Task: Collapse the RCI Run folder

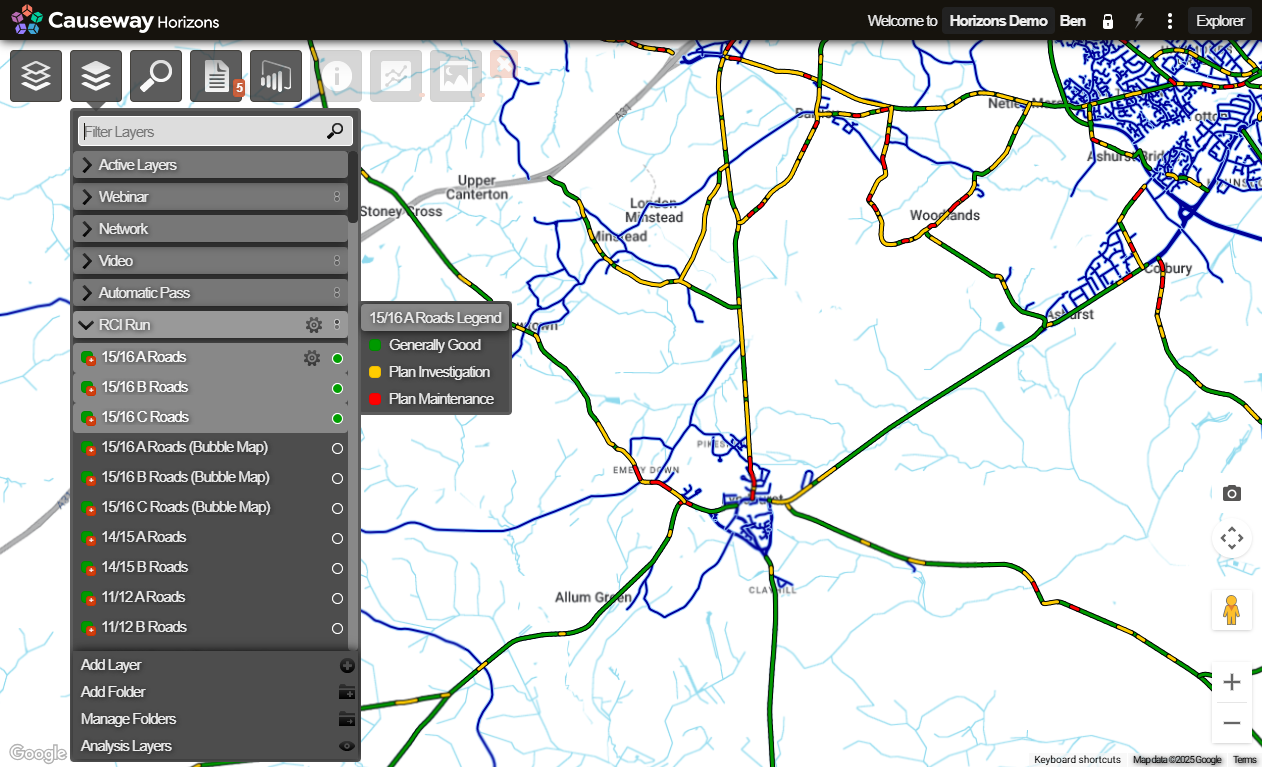Action: click(87, 325)
